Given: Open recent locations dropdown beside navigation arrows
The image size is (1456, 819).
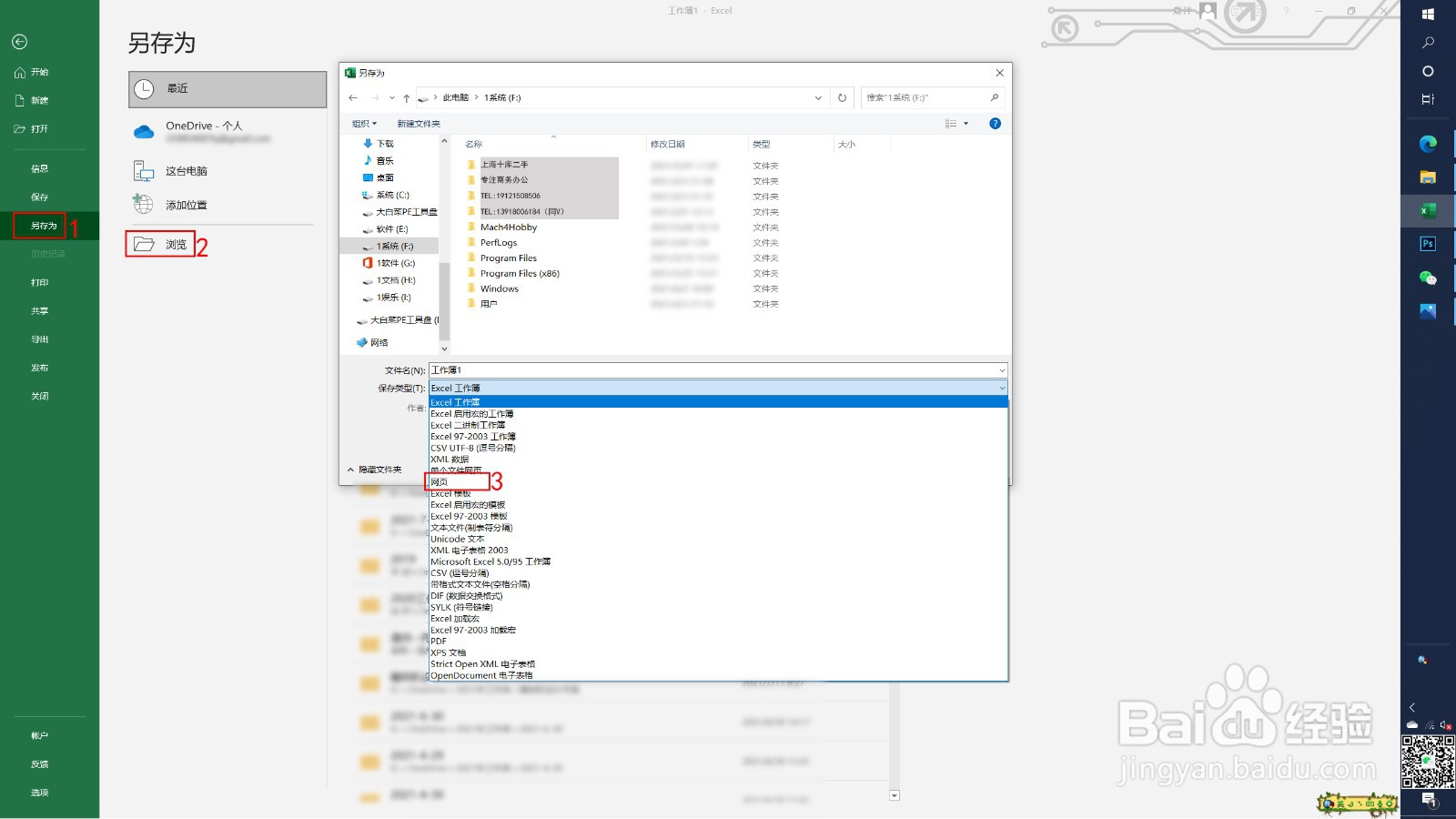Looking at the screenshot, I should tap(392, 97).
